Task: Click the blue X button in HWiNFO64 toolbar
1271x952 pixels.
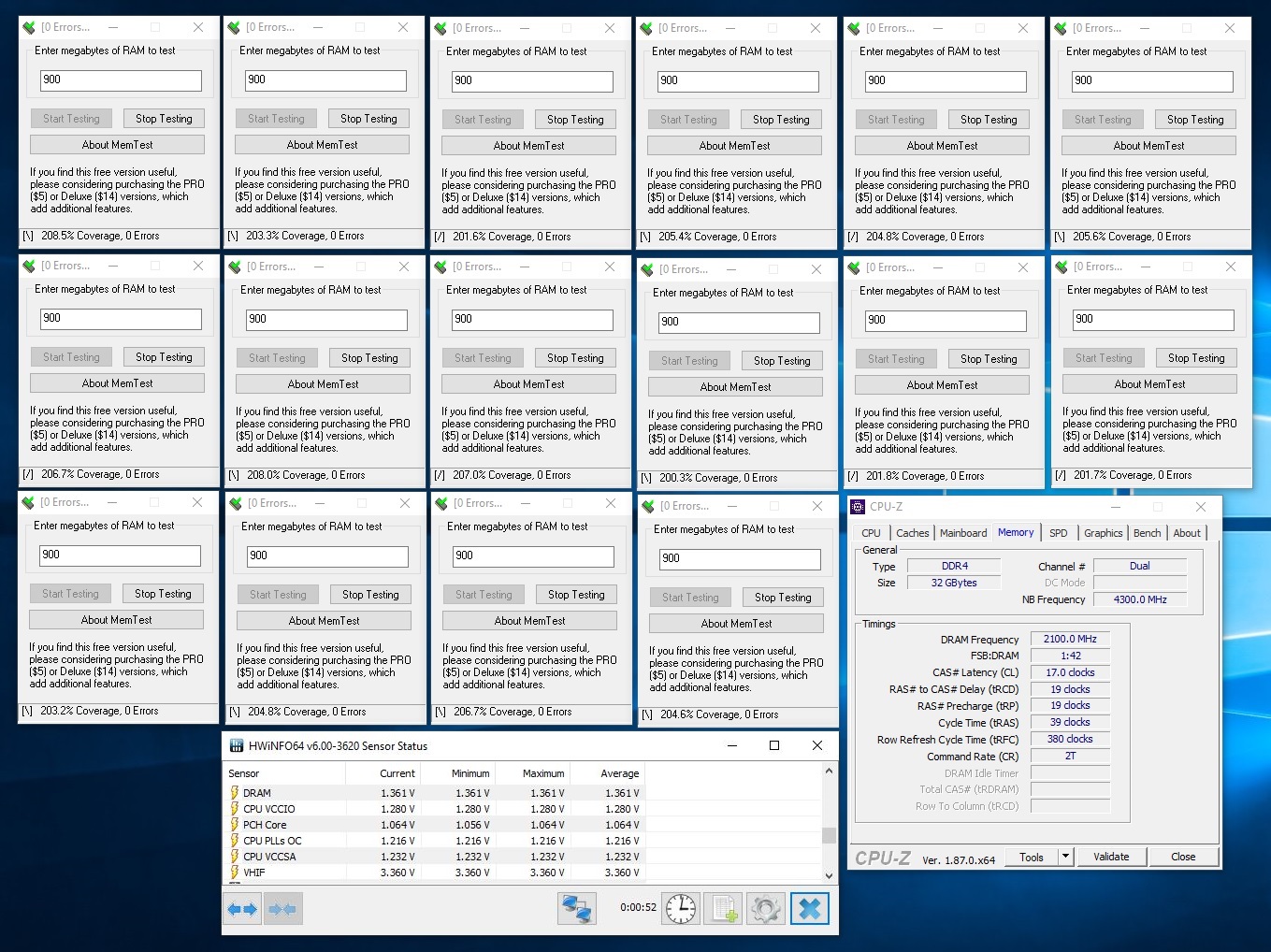Action: (x=810, y=909)
